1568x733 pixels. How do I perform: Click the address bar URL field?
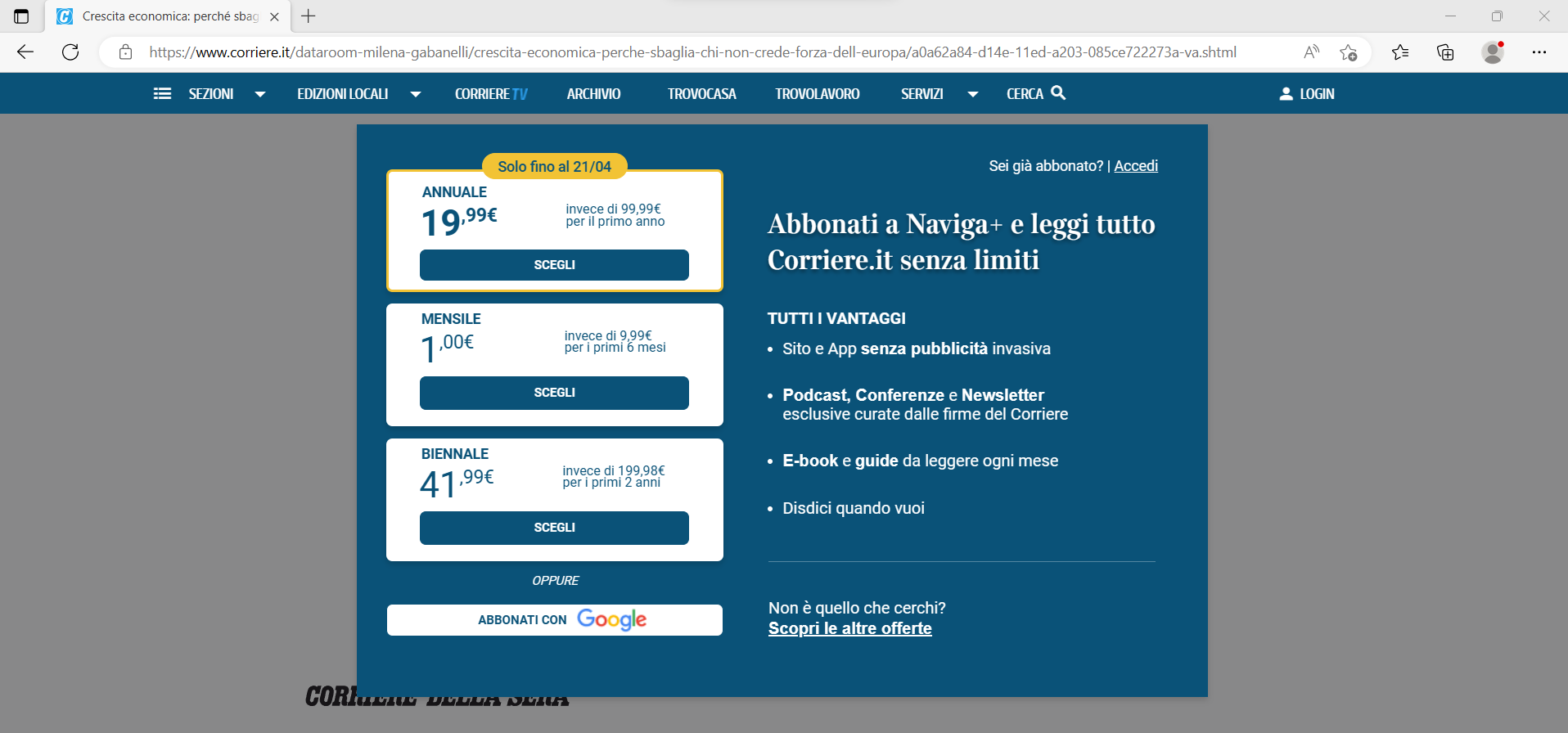692,52
